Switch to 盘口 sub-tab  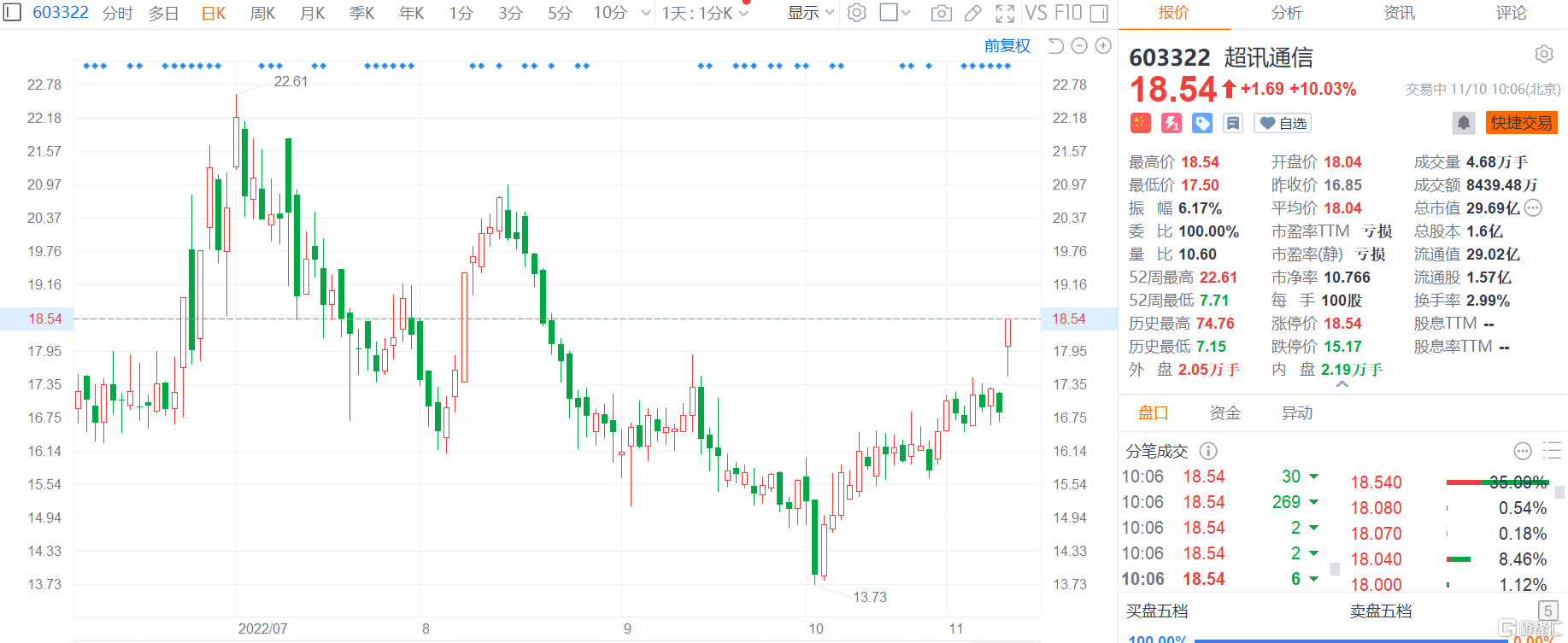point(1154,413)
